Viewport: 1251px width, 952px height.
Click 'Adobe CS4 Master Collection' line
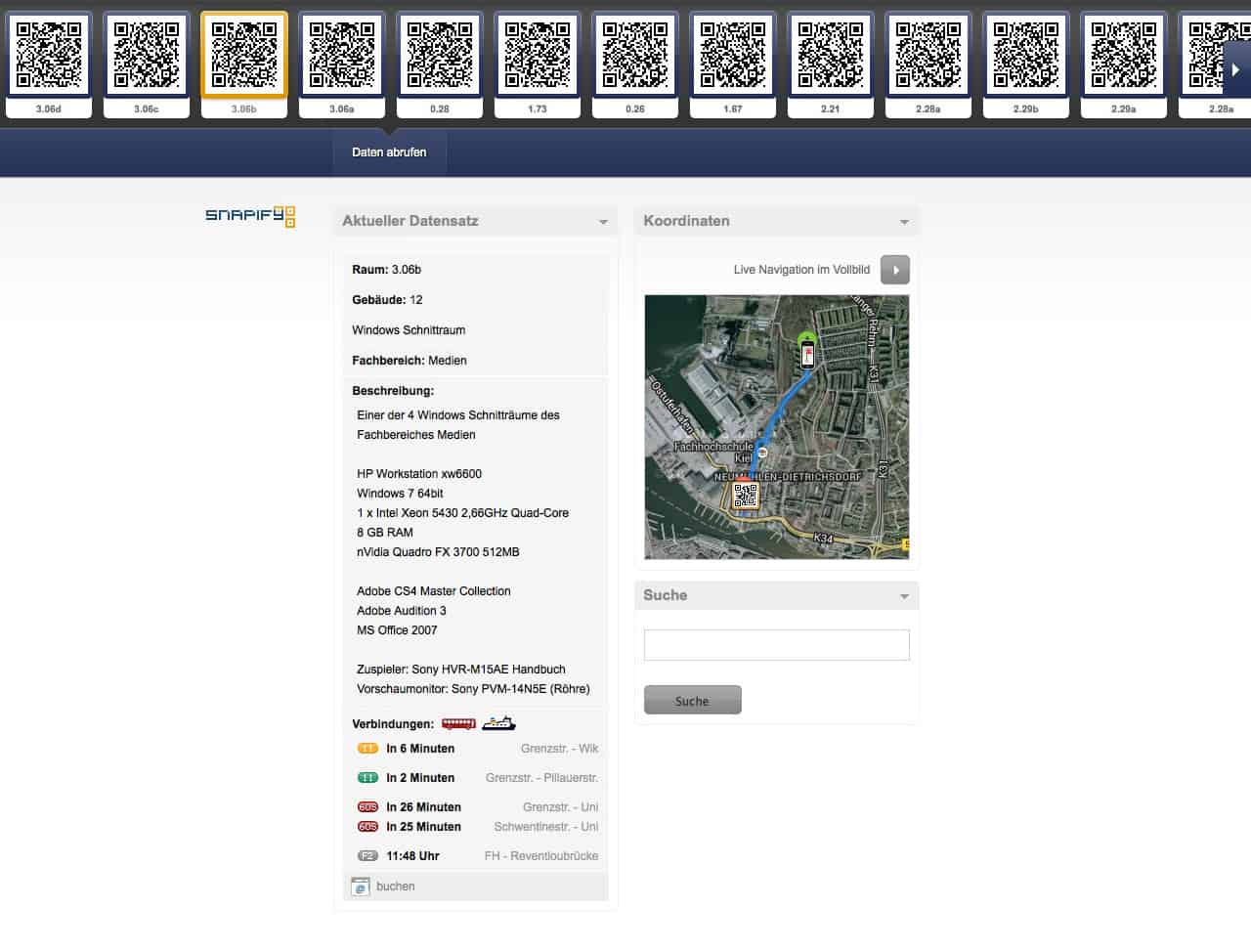[434, 591]
